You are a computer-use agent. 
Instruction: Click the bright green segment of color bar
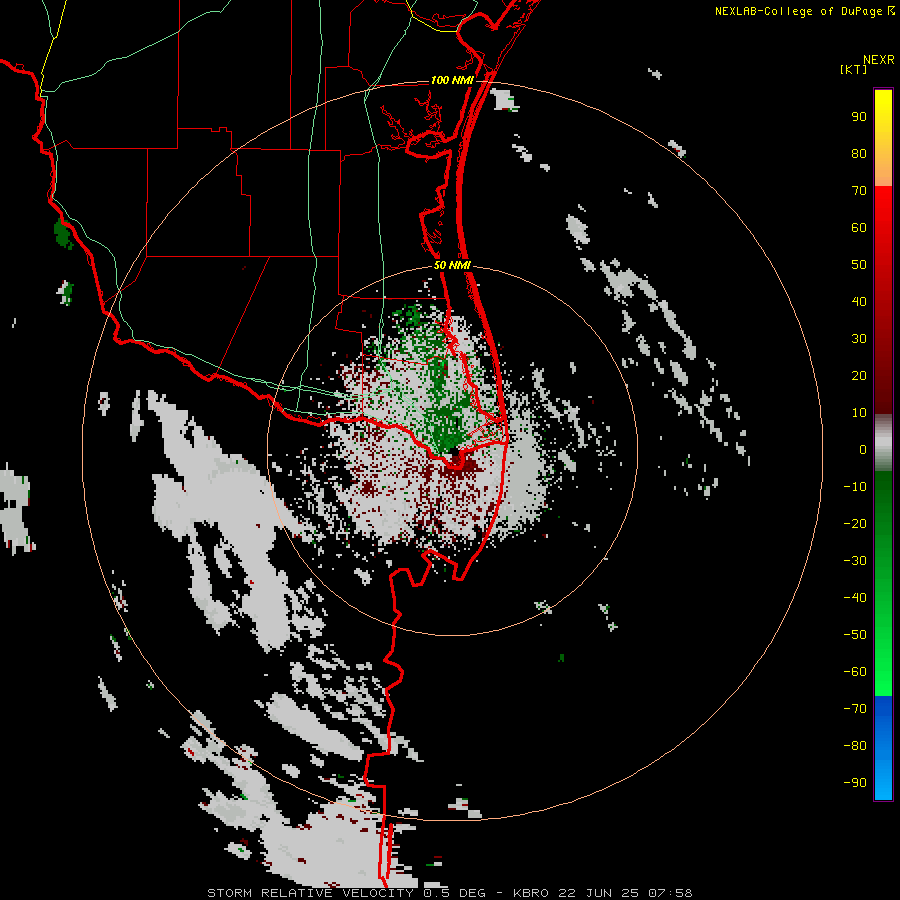(x=883, y=584)
